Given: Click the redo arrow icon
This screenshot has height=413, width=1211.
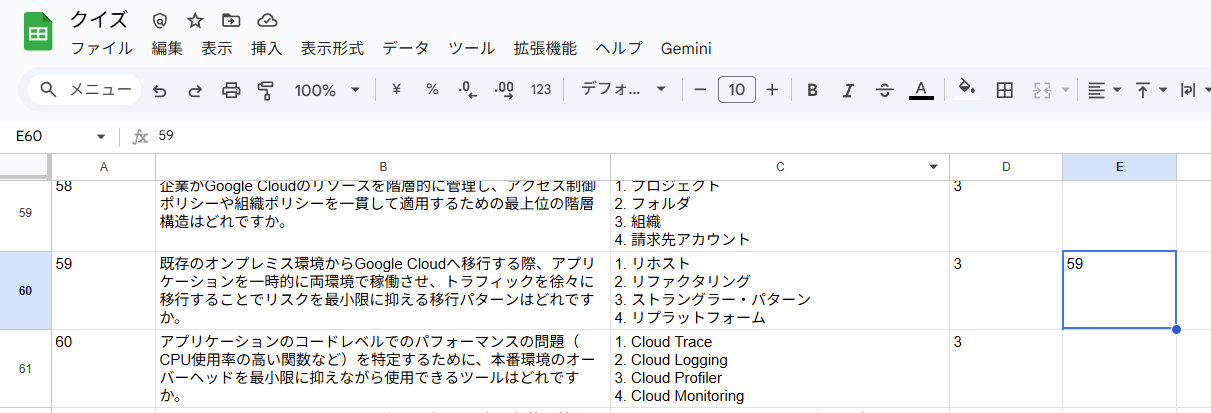Looking at the screenshot, I should 195,90.
